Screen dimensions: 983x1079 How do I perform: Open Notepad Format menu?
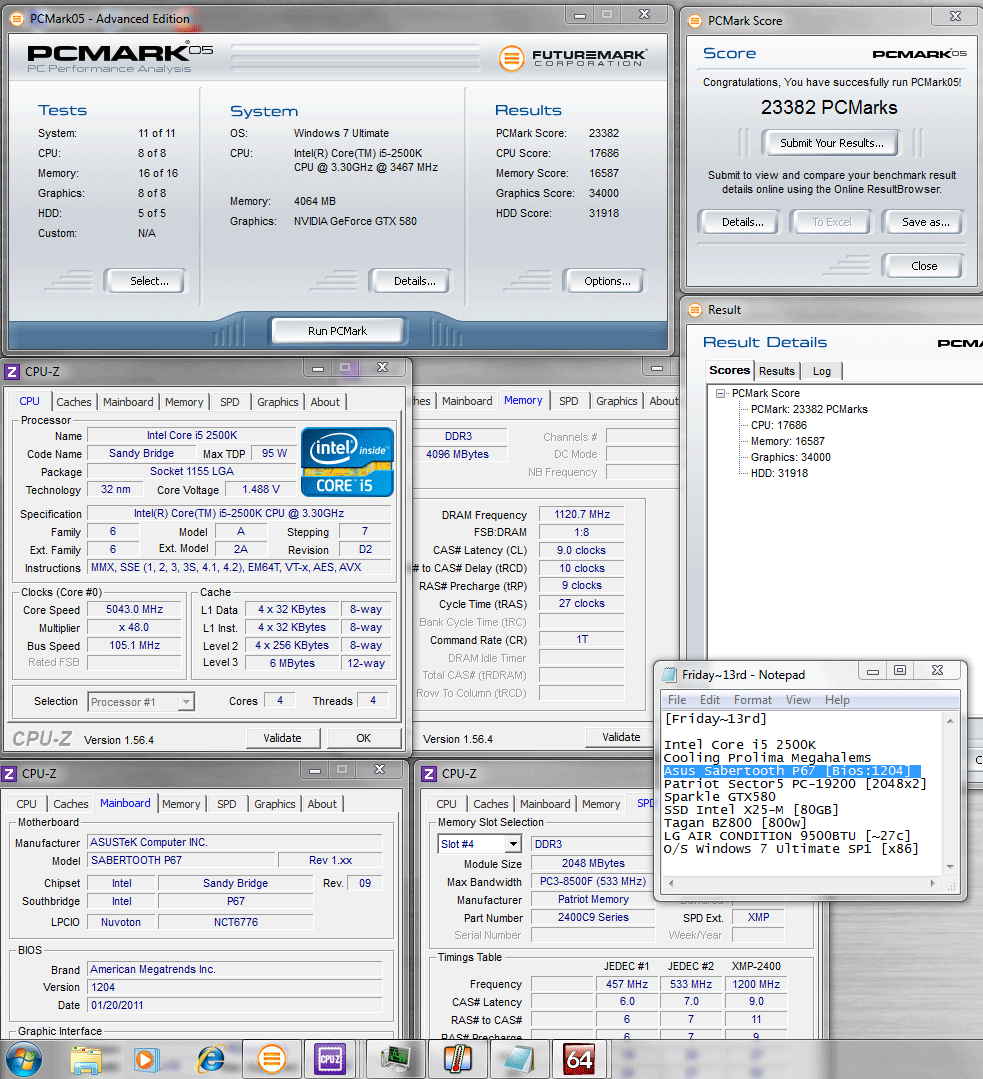(753, 700)
